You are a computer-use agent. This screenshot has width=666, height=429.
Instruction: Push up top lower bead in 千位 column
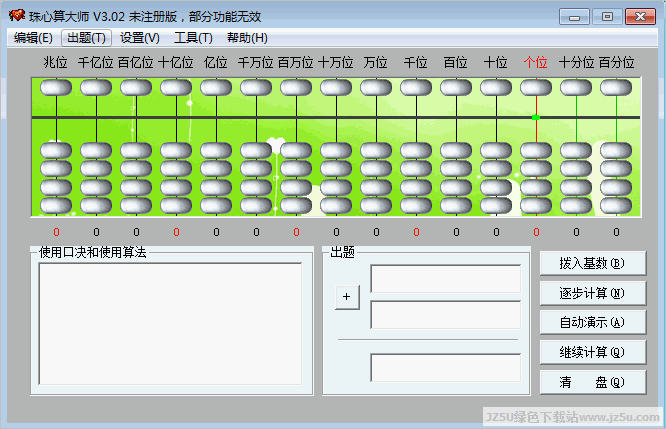pyautogui.click(x=416, y=150)
